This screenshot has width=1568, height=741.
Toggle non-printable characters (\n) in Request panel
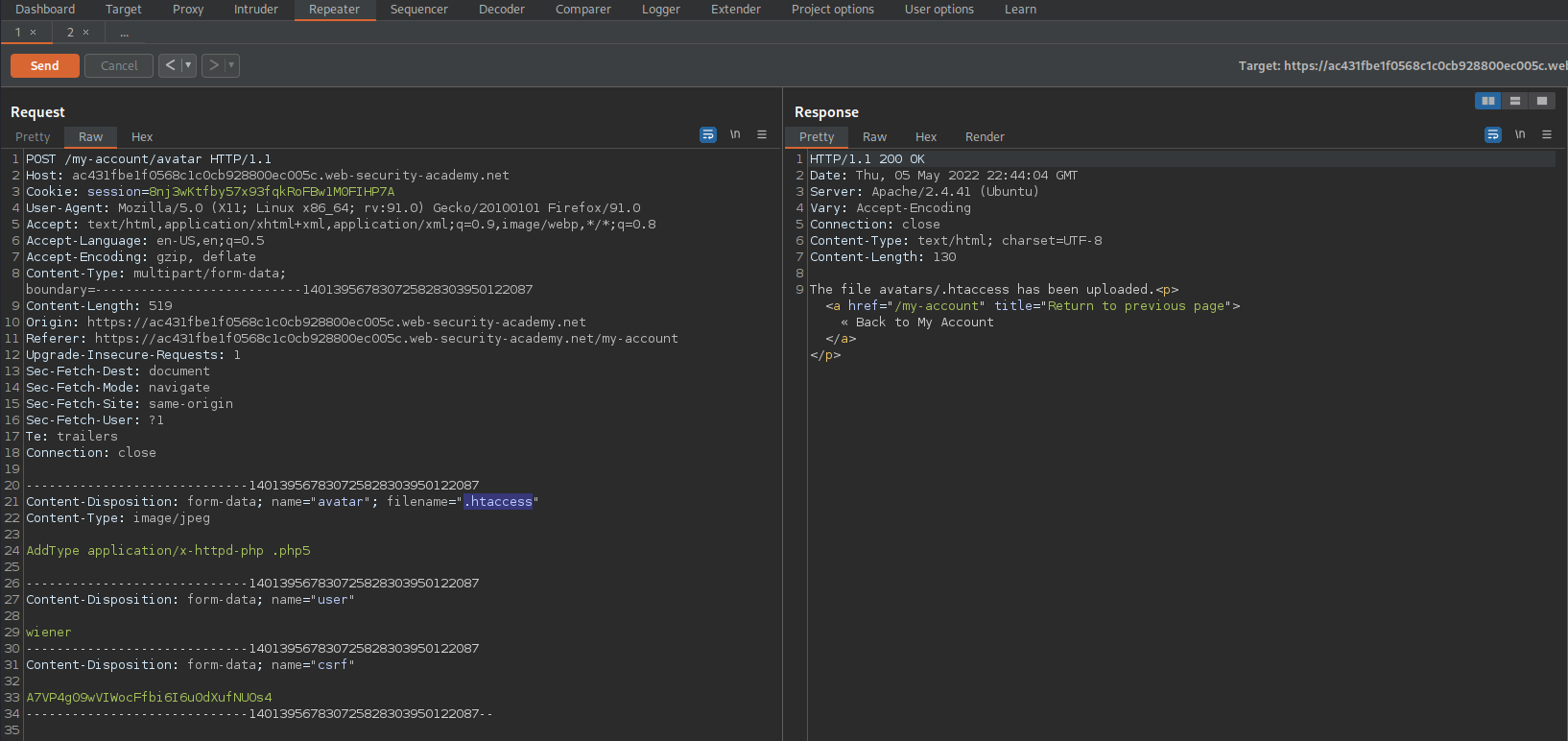tap(735, 135)
